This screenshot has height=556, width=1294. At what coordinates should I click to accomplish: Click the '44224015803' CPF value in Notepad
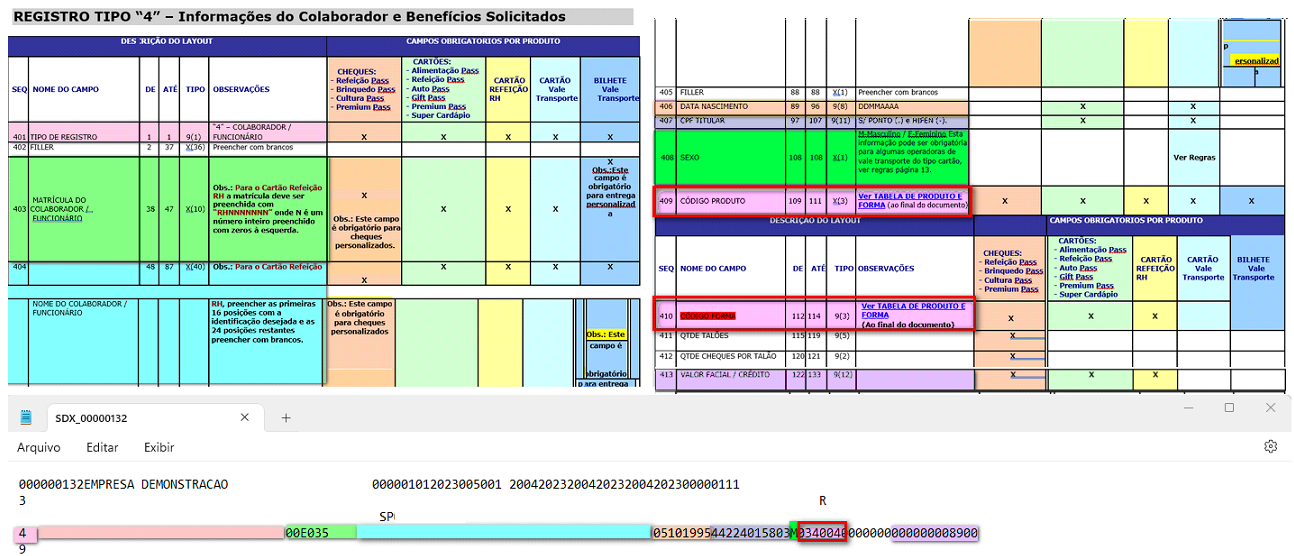(750, 533)
